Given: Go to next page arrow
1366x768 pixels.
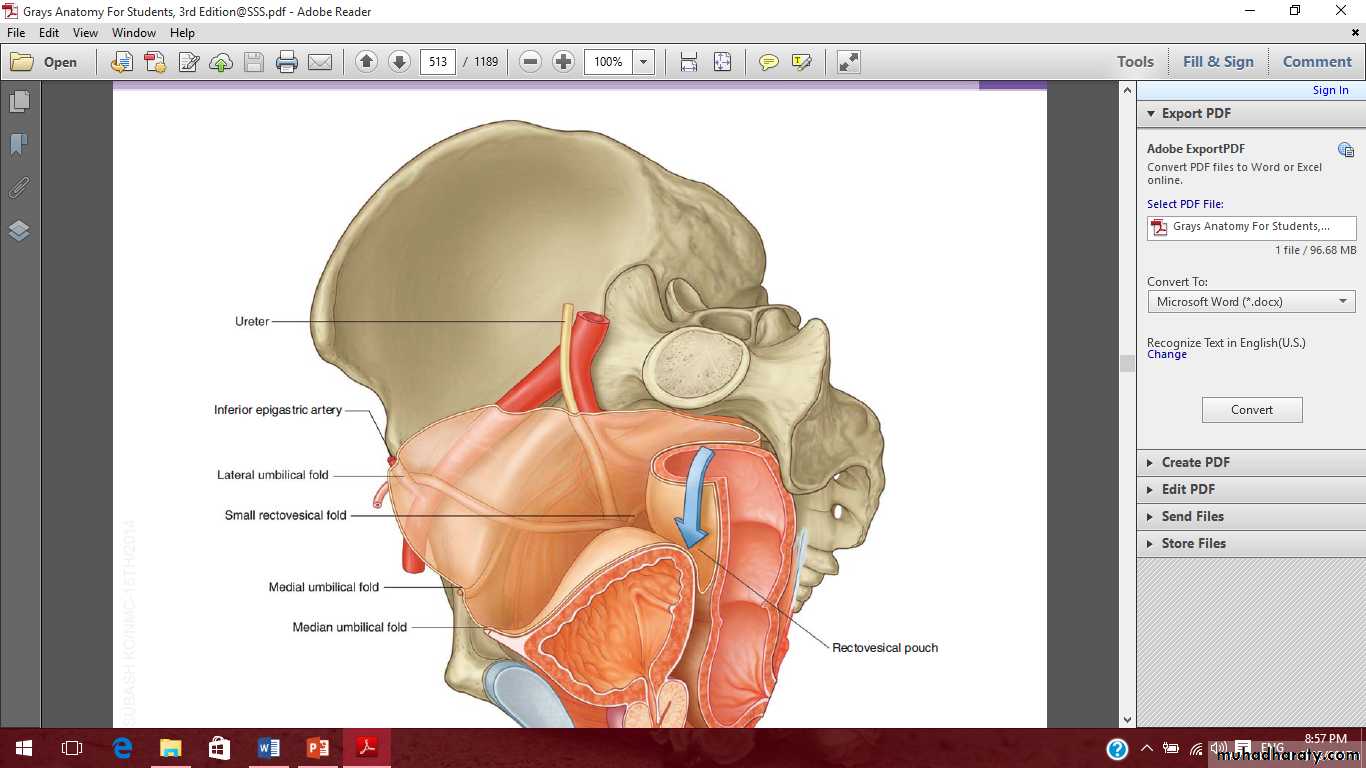Looking at the screenshot, I should [399, 62].
